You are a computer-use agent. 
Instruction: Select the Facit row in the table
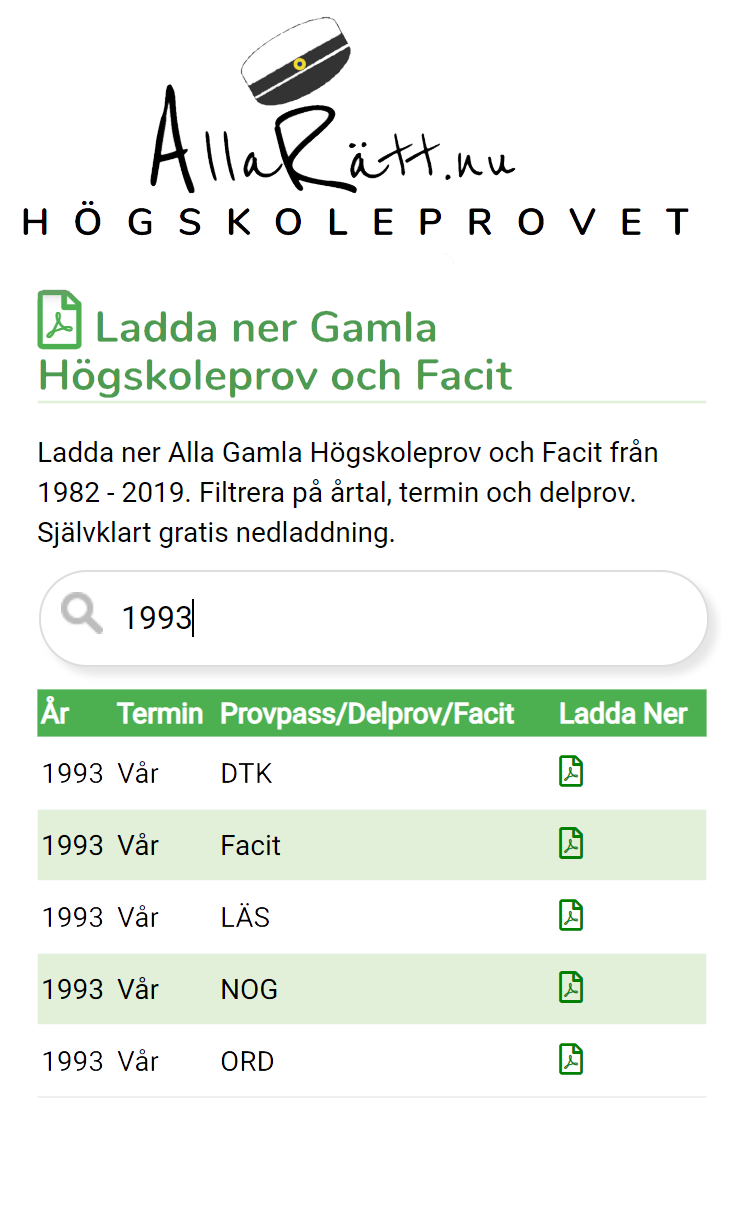(x=250, y=844)
